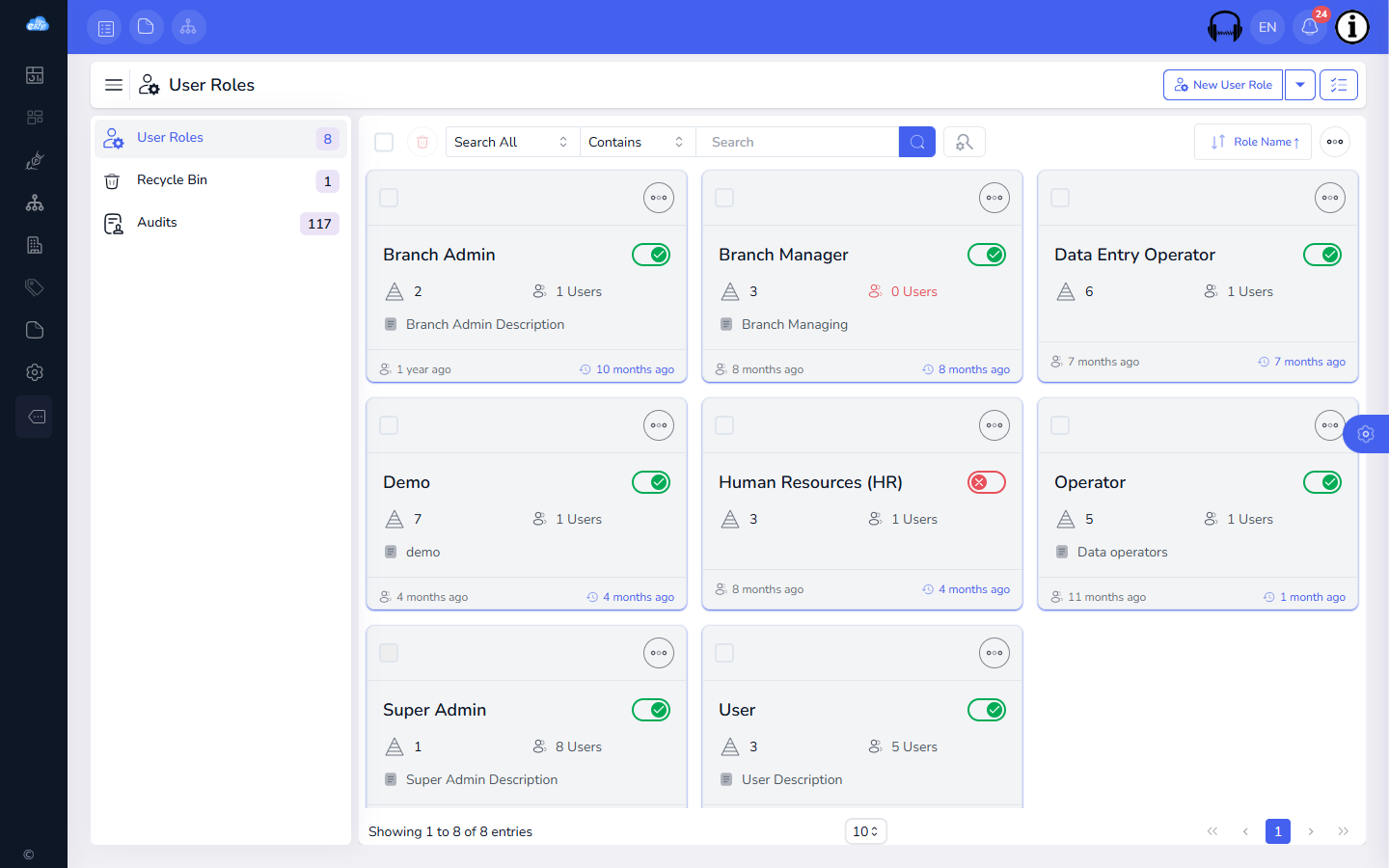Open the tags icon in left sidebar
1389x868 pixels.
point(35,287)
